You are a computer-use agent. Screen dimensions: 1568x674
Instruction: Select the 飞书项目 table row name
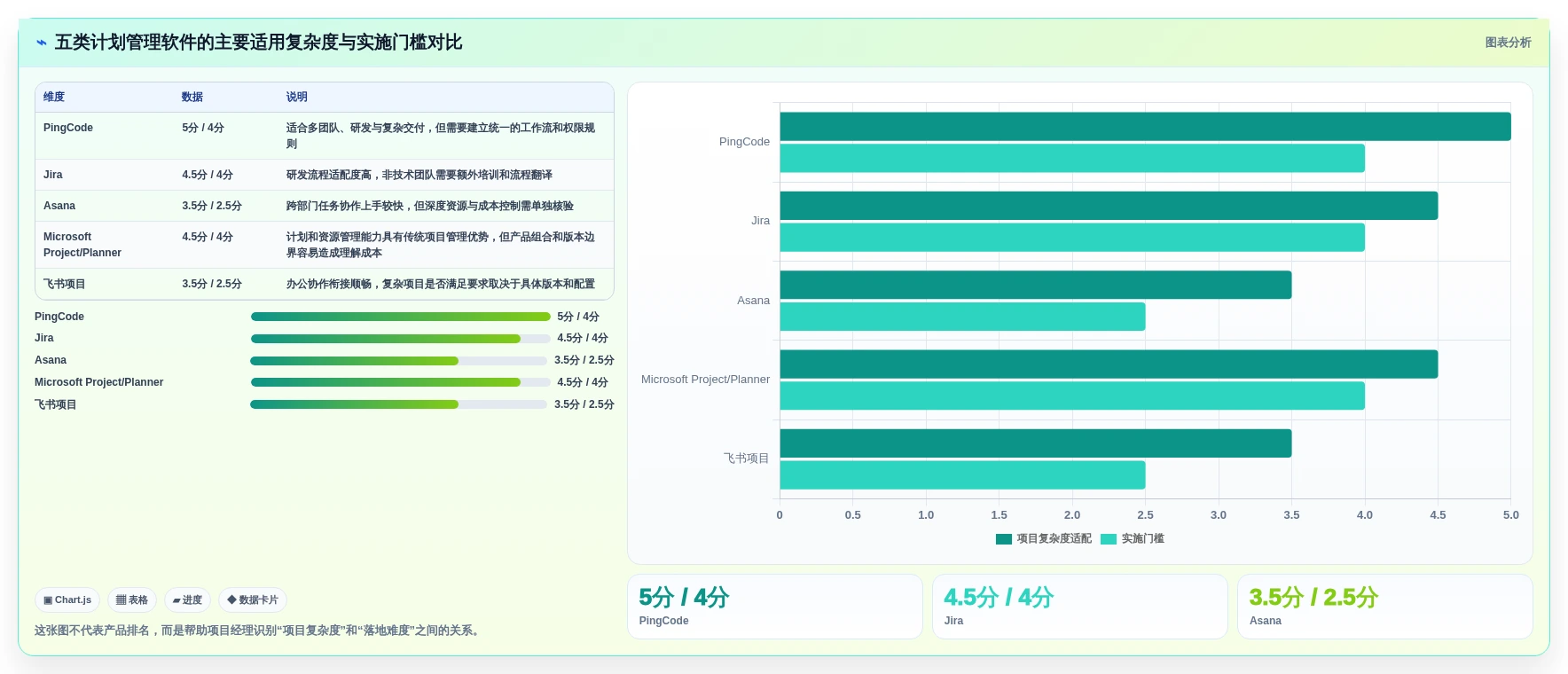(x=65, y=284)
